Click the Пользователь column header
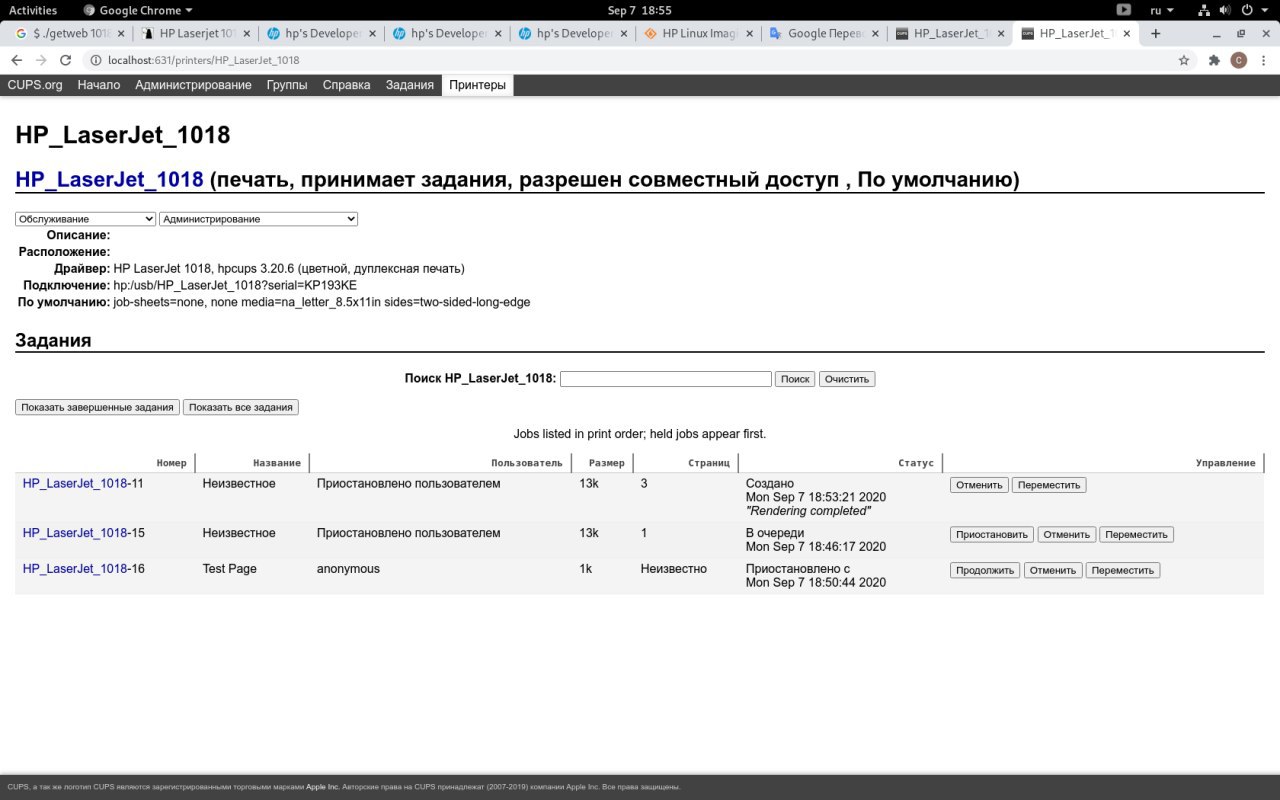 pyautogui.click(x=527, y=463)
